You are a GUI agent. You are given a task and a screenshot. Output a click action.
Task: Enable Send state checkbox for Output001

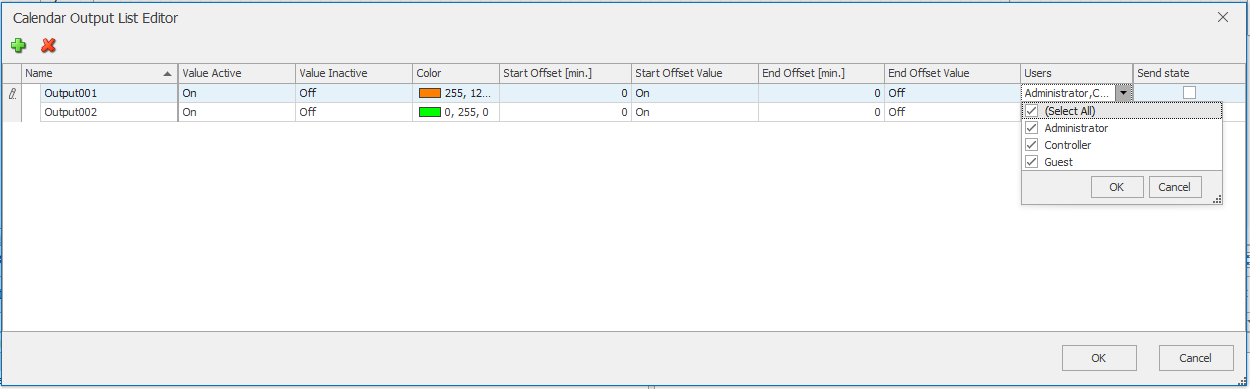[x=1189, y=93]
